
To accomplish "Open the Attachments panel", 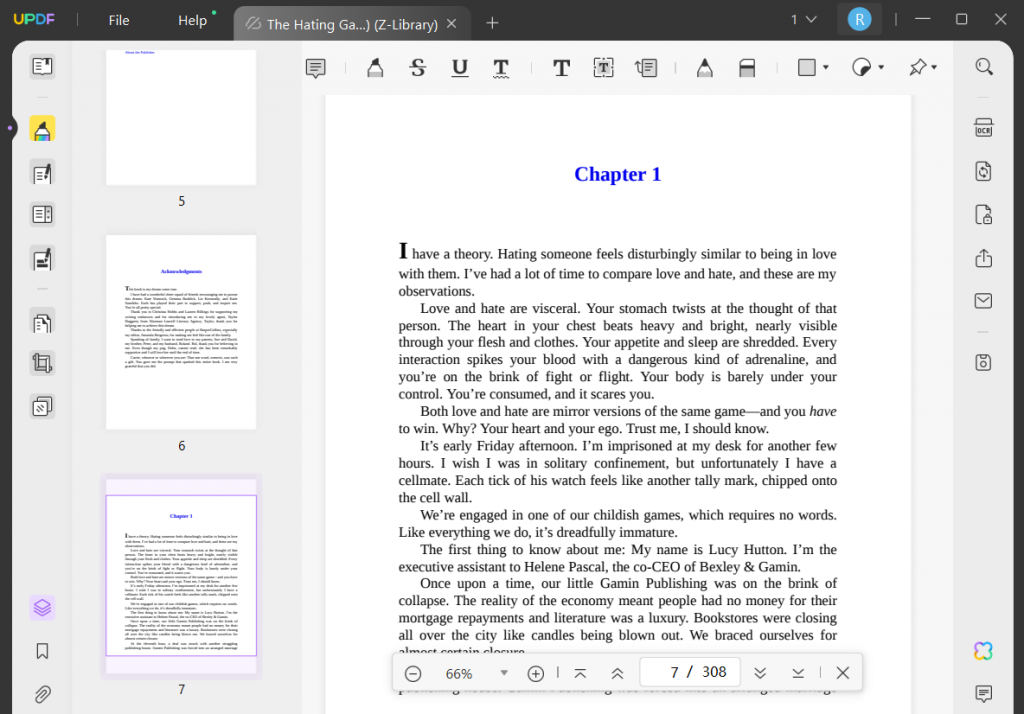I will coord(42,694).
